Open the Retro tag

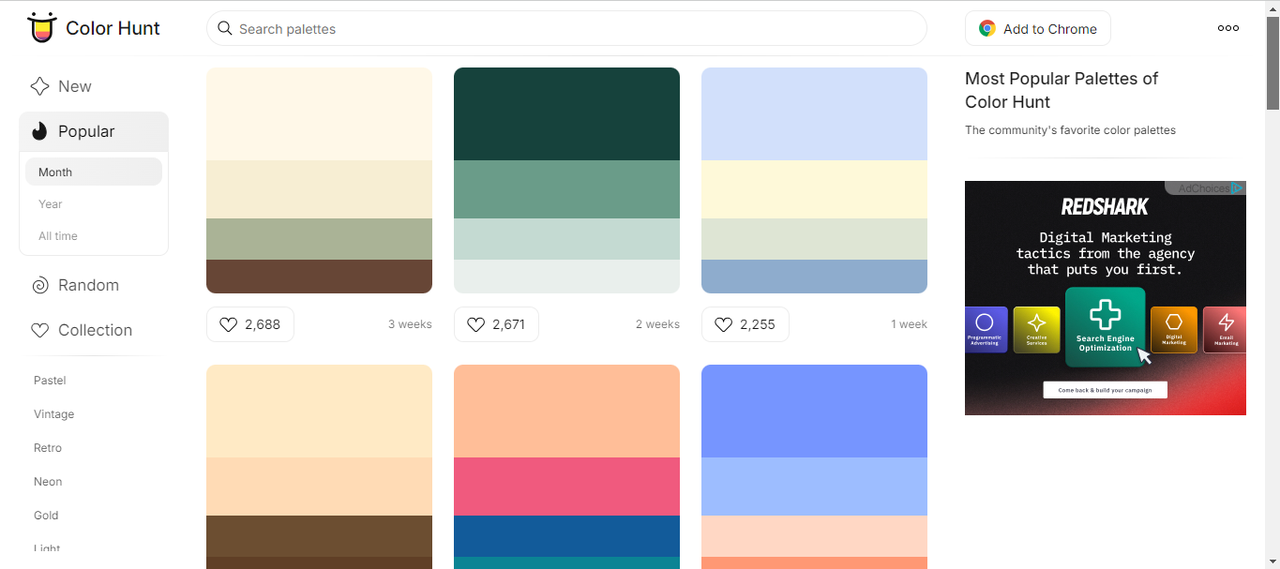[48, 448]
